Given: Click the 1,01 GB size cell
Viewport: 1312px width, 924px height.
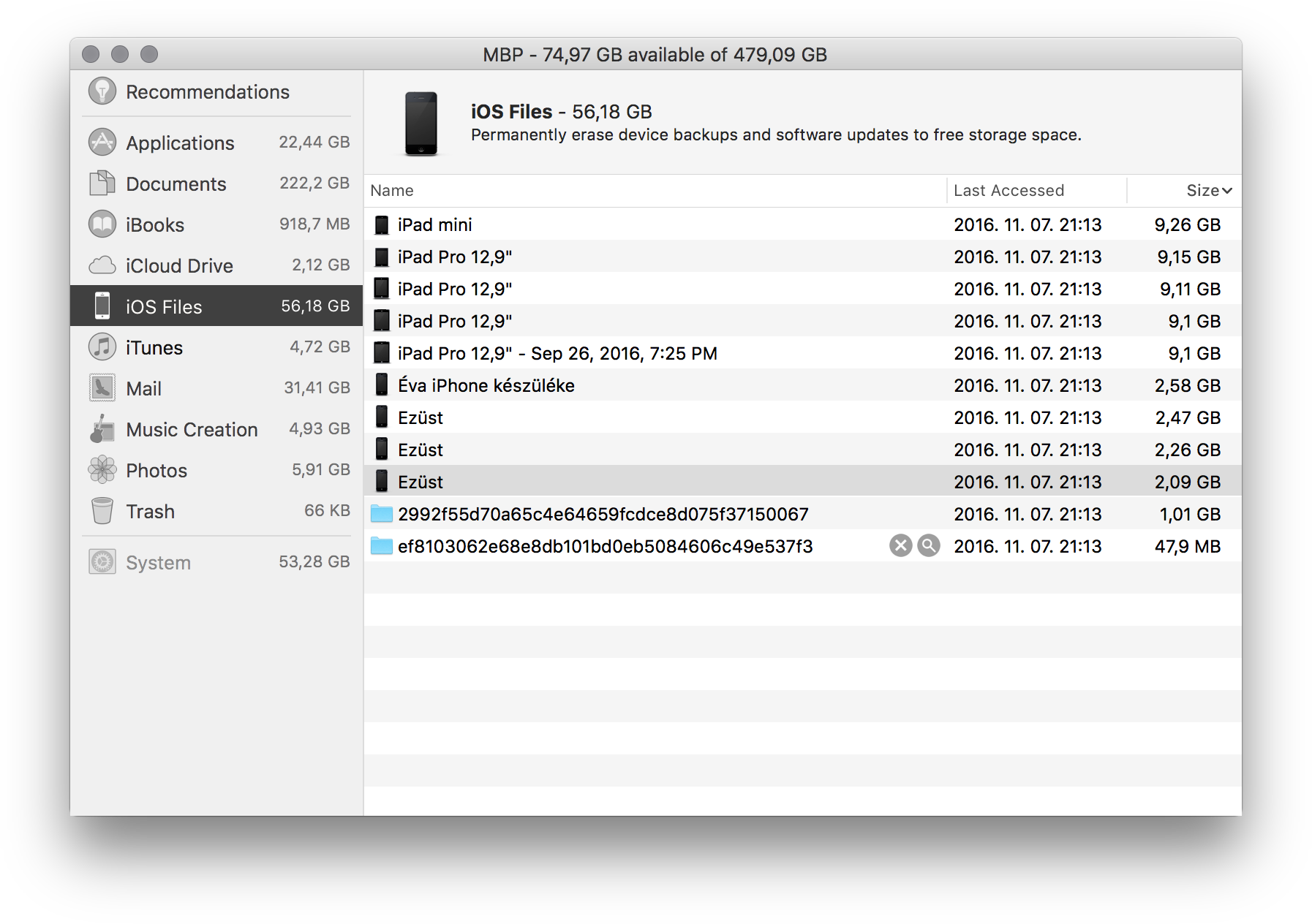Looking at the screenshot, I should pos(1190,514).
